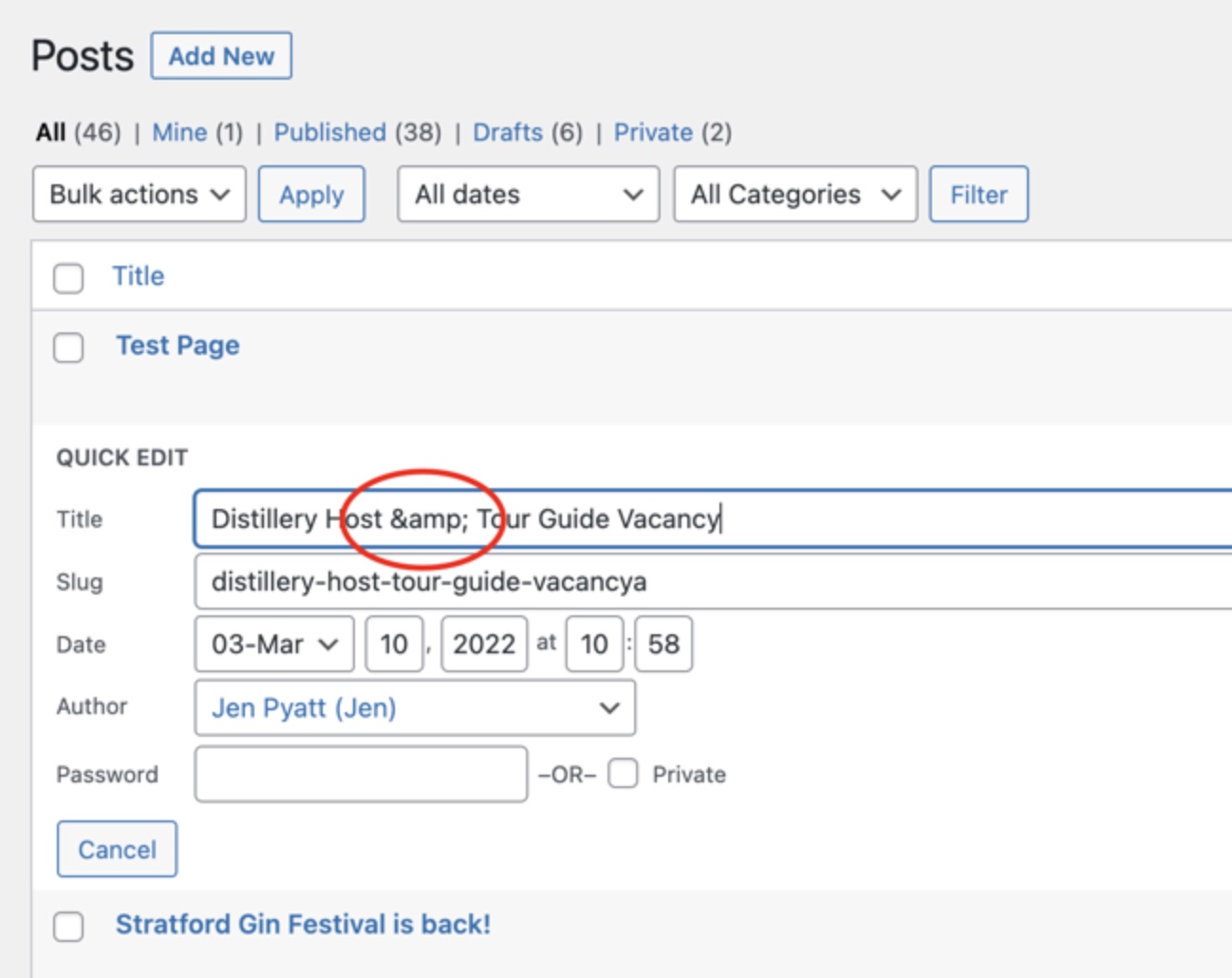Focus the Quick Edit Title field
Screen dimensions: 1232x978
tap(713, 518)
